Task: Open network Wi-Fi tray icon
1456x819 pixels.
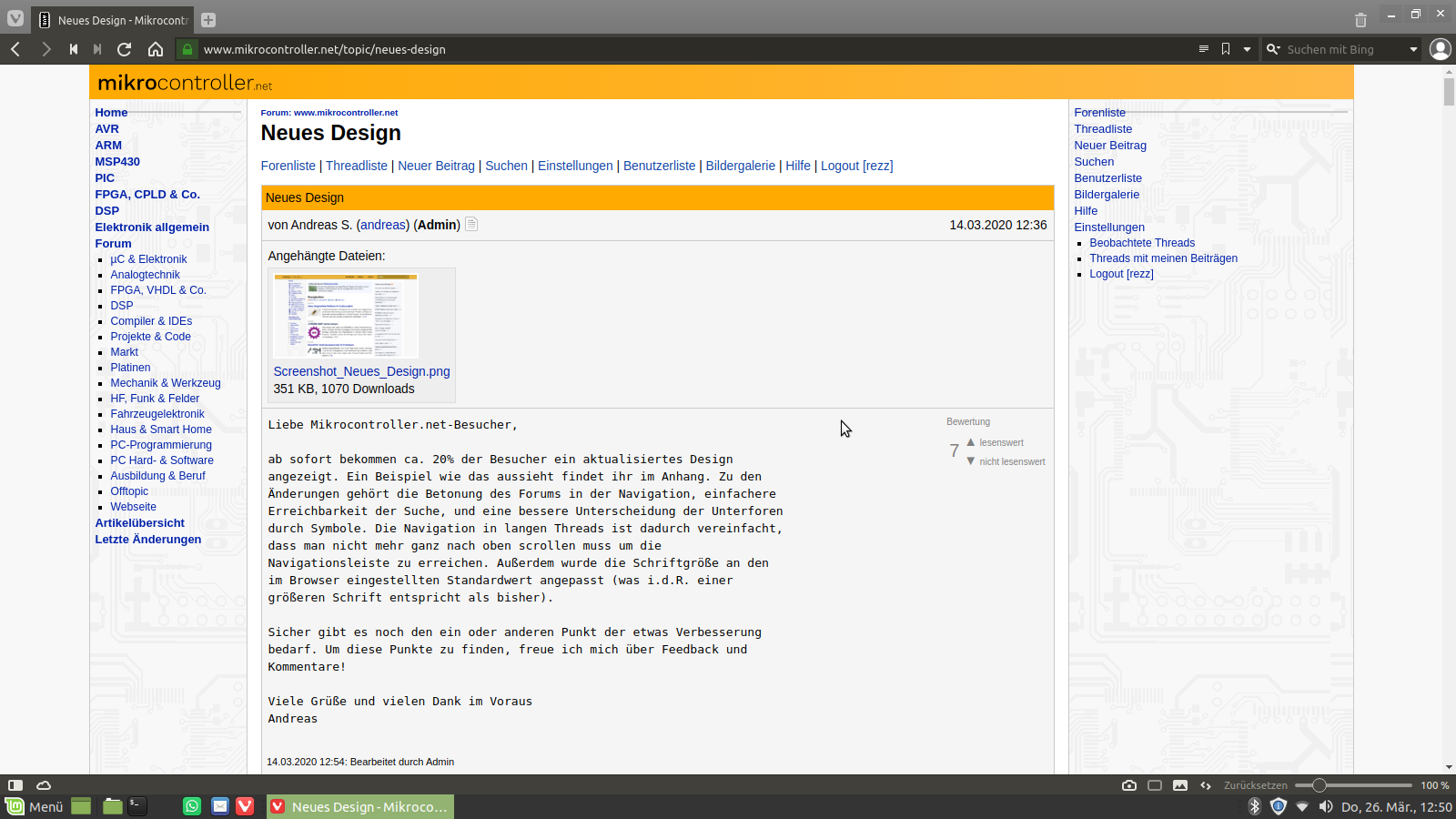Action: coord(1302,806)
